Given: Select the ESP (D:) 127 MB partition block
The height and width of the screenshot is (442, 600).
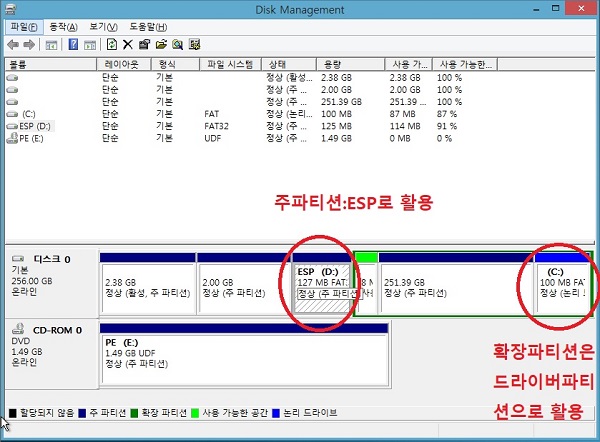Looking at the screenshot, I should pos(322,284).
